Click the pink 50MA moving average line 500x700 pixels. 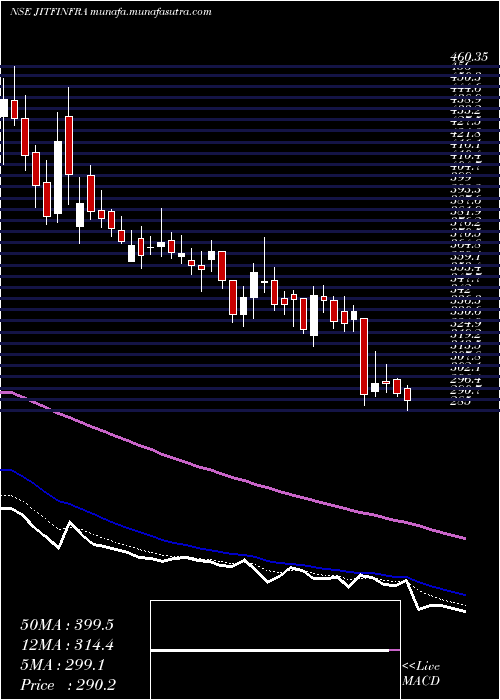coord(232,478)
